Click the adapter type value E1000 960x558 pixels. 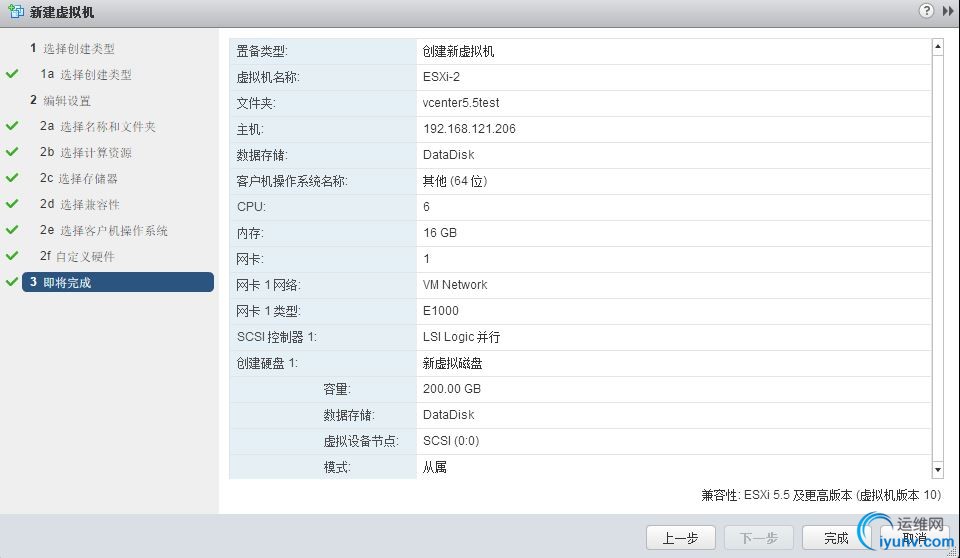click(x=441, y=311)
